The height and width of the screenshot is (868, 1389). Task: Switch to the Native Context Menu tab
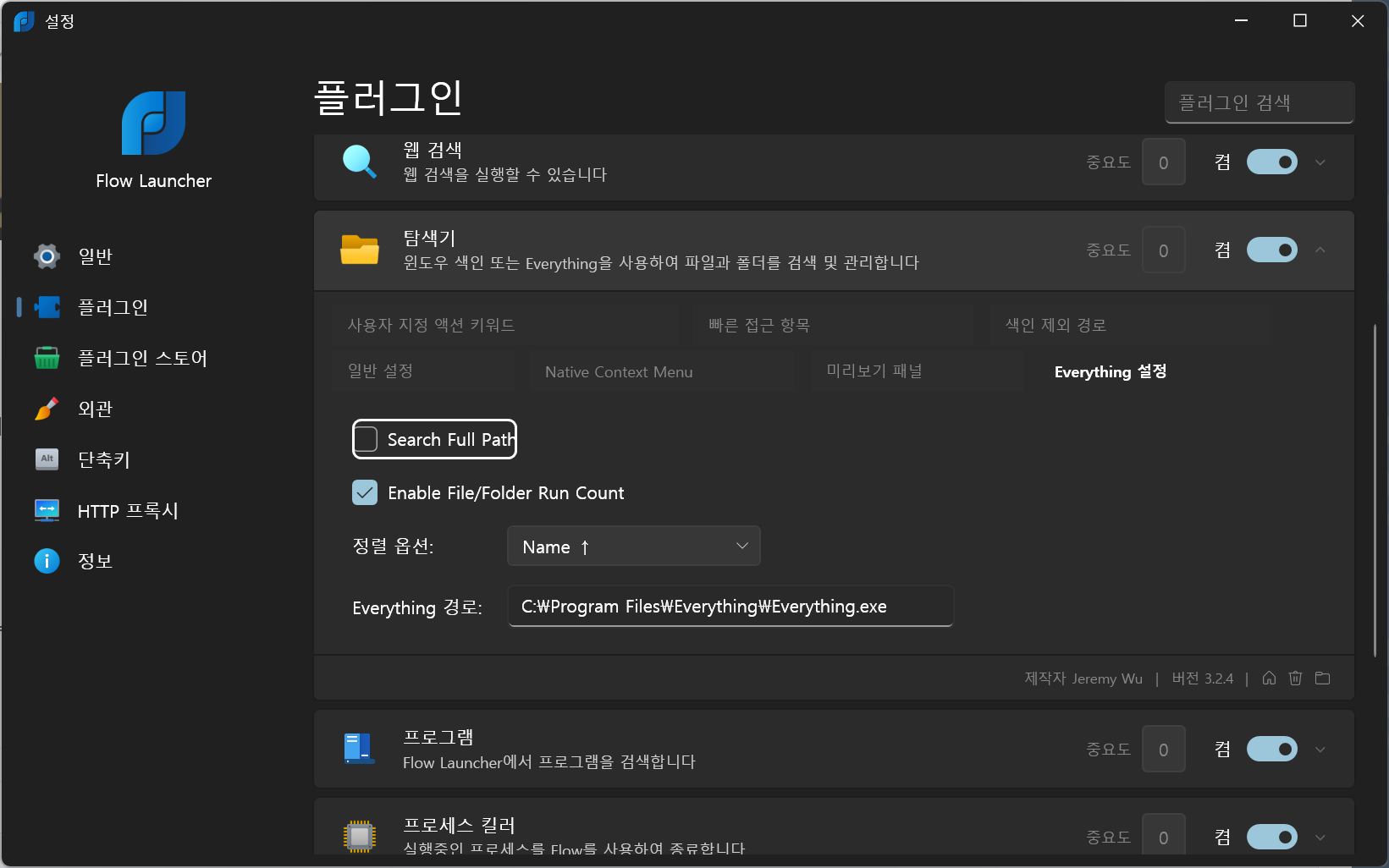[x=619, y=371]
